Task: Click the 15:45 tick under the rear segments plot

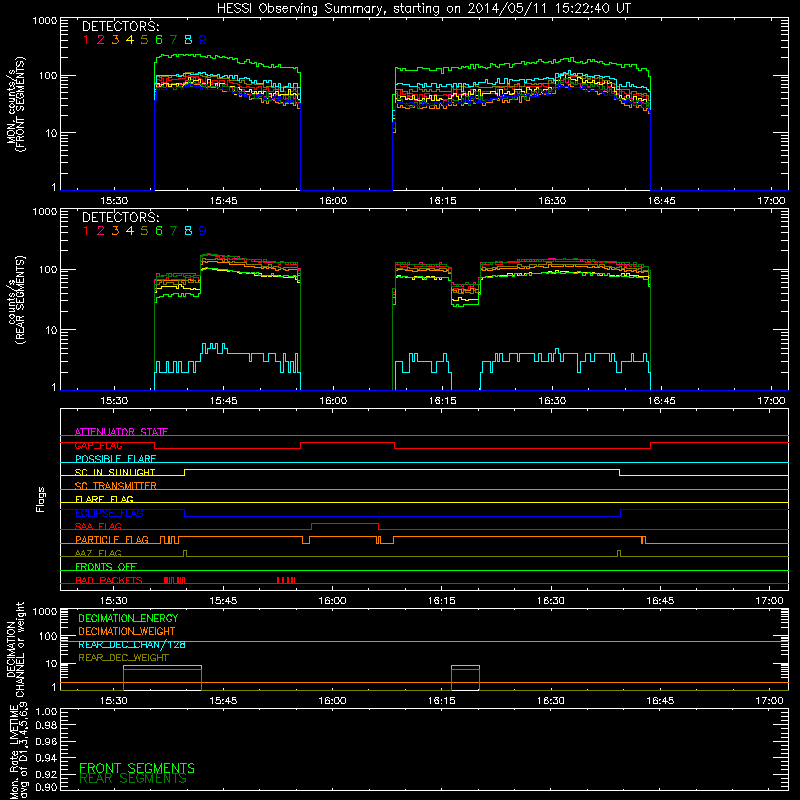Action: point(223,401)
